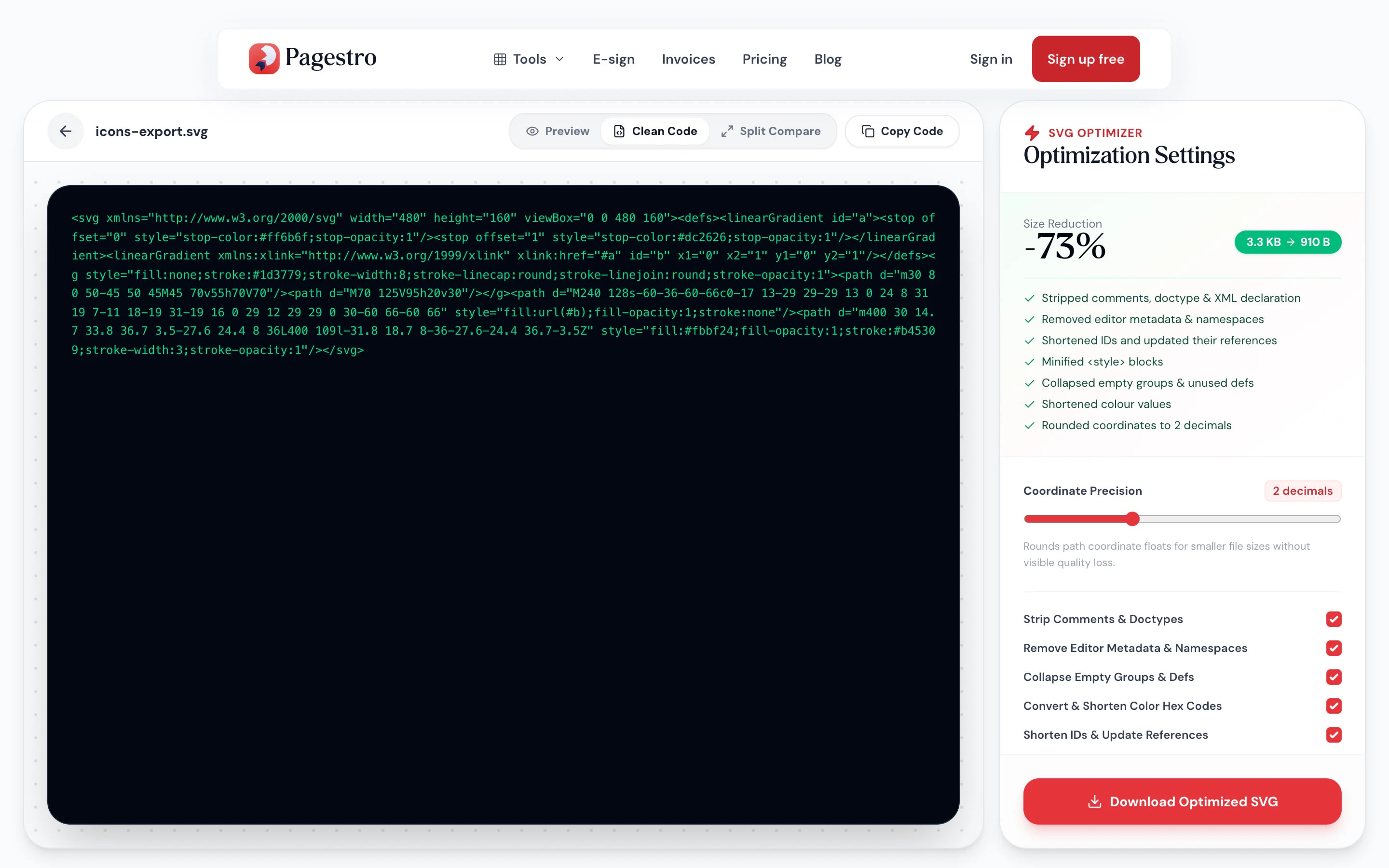Click the Copy Code button
Screen dimensions: 1389x868
[902, 132]
